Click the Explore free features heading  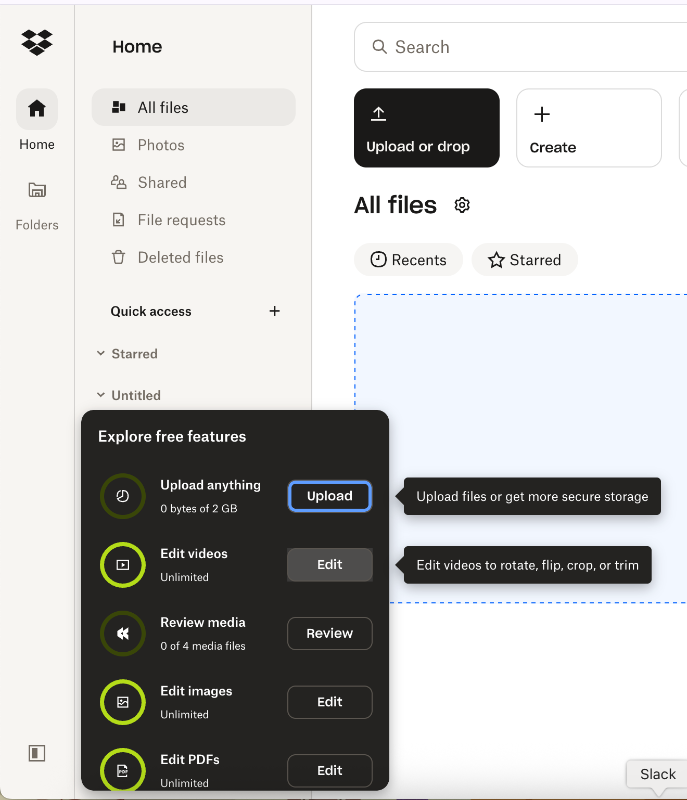pyautogui.click(x=172, y=437)
